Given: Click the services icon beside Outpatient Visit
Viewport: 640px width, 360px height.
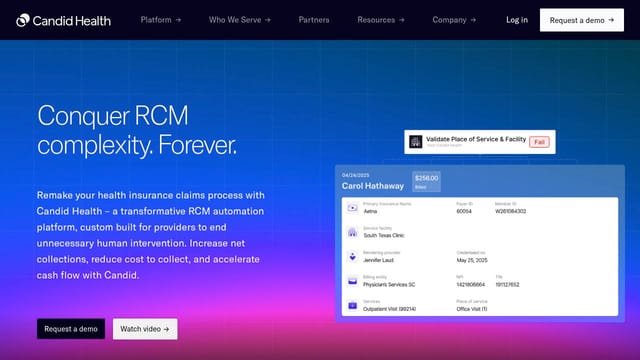Looking at the screenshot, I should click(352, 305).
